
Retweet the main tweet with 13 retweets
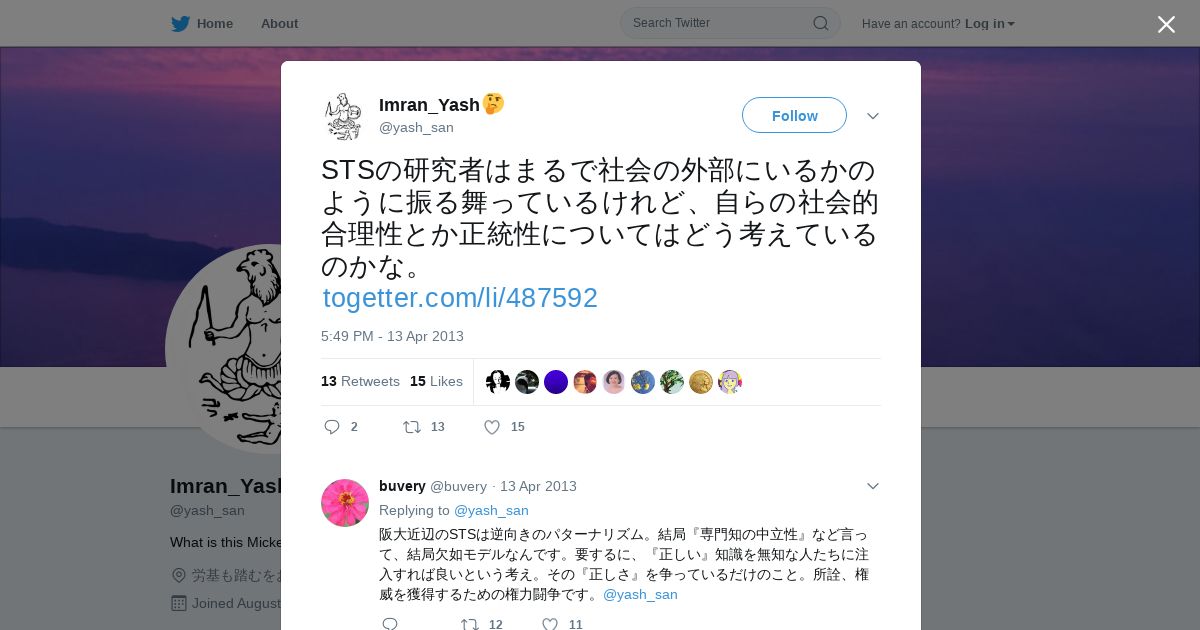[412, 427]
